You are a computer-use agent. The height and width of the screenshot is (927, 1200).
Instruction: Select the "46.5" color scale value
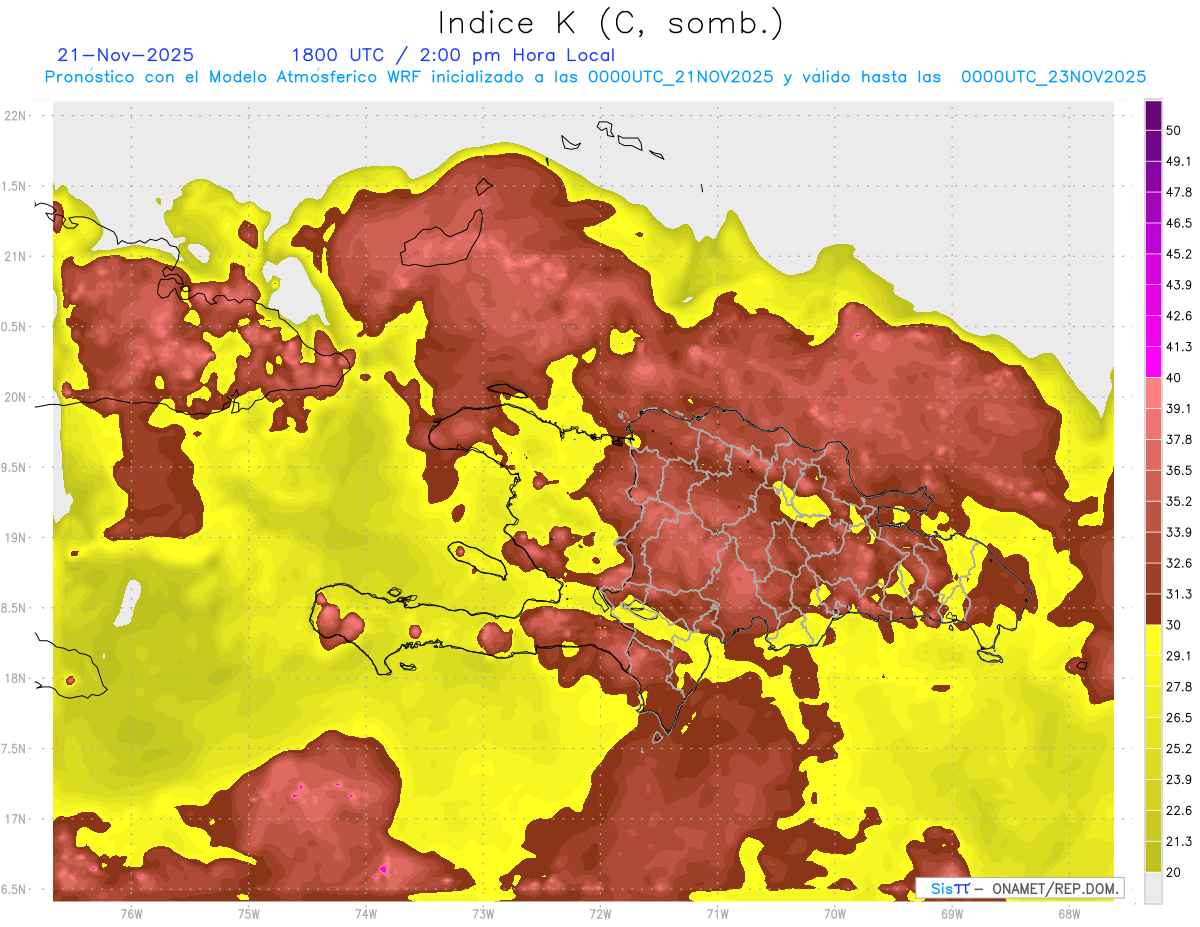(1179, 223)
